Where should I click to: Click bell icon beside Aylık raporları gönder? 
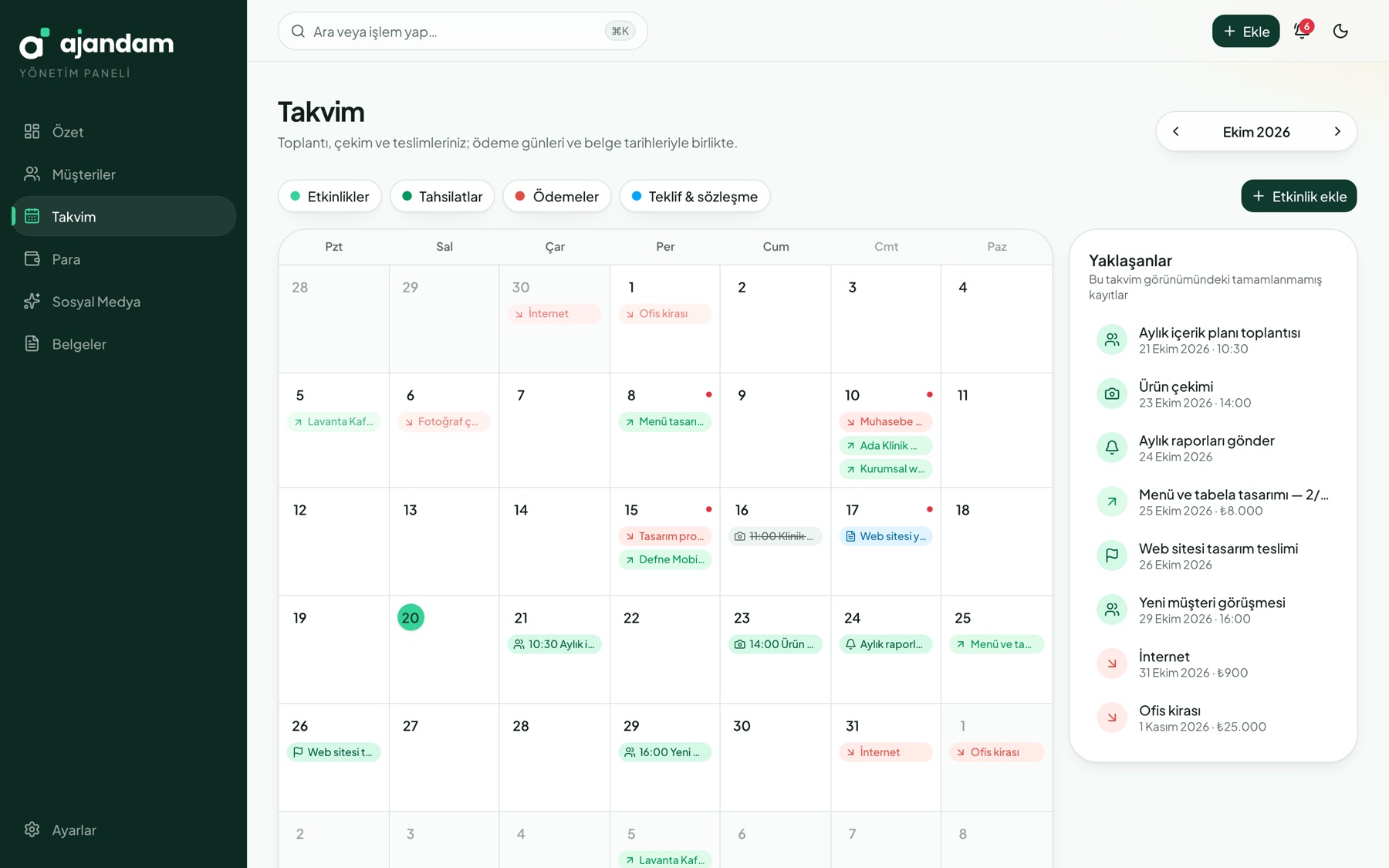coord(1112,448)
